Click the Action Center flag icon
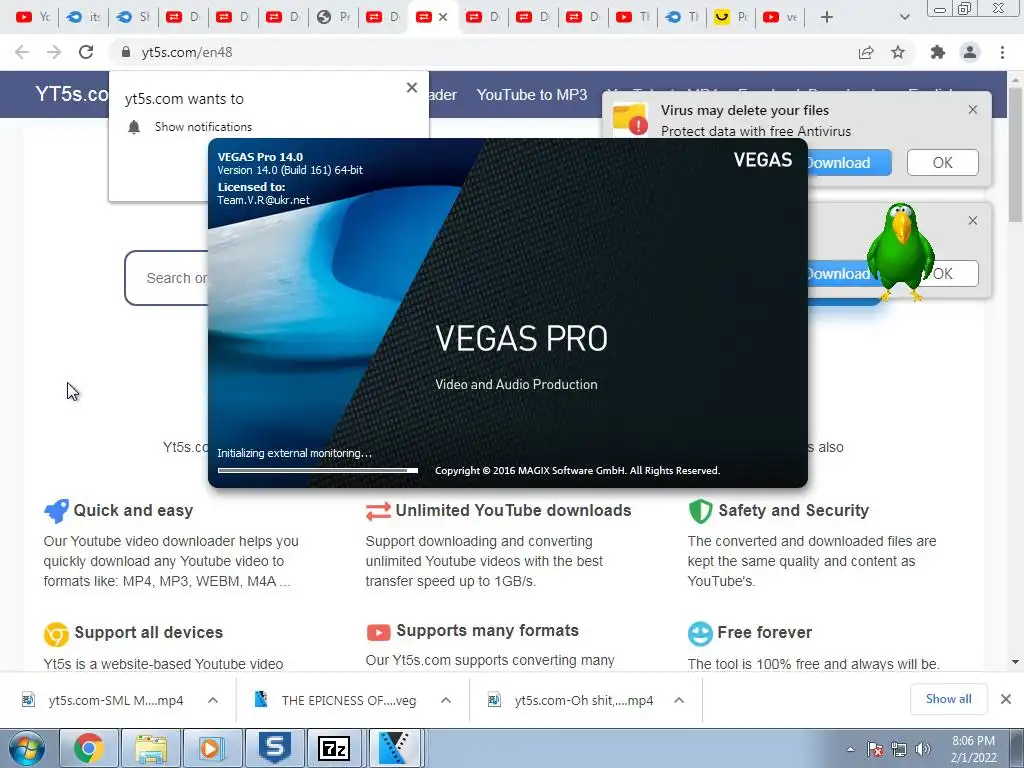This screenshot has width=1024, height=768. (x=874, y=749)
